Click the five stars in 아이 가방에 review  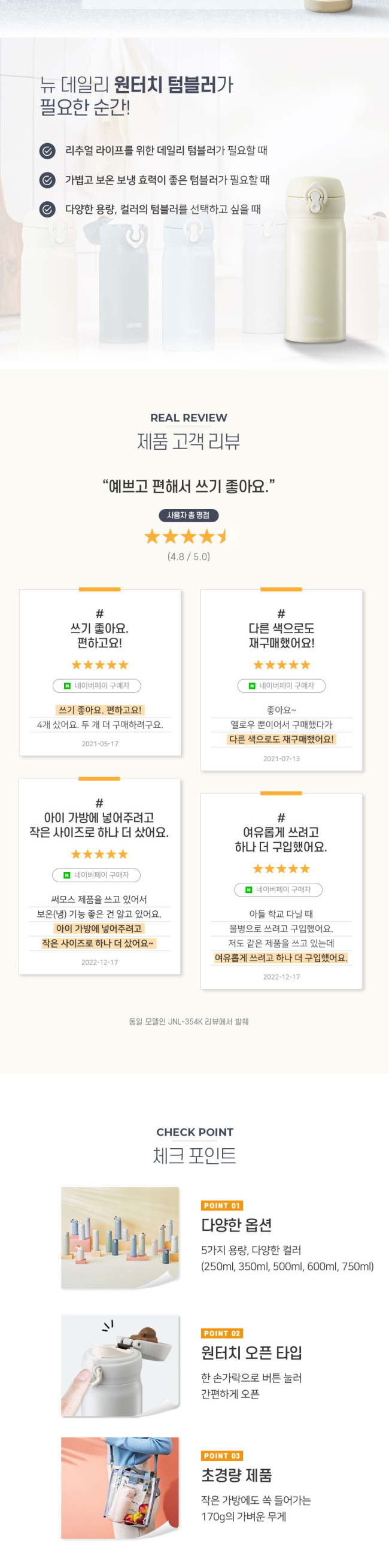[x=100, y=854]
